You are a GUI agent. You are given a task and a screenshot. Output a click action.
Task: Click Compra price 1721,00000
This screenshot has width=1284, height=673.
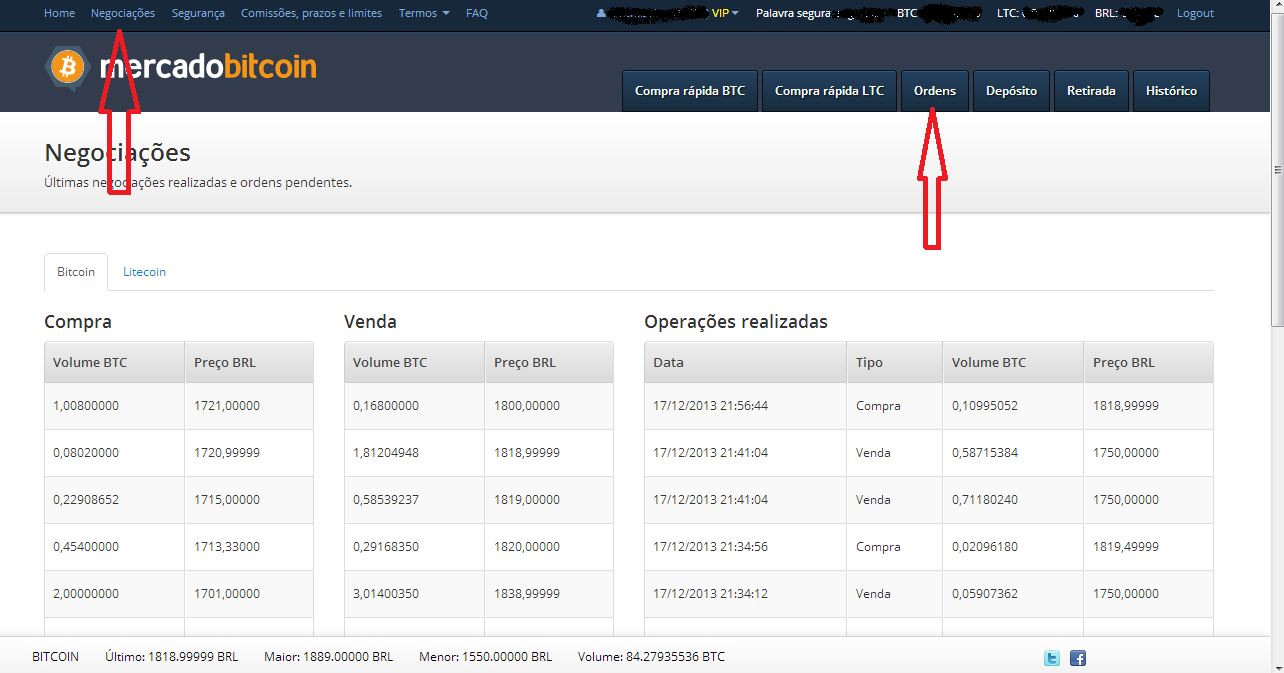pyautogui.click(x=227, y=406)
